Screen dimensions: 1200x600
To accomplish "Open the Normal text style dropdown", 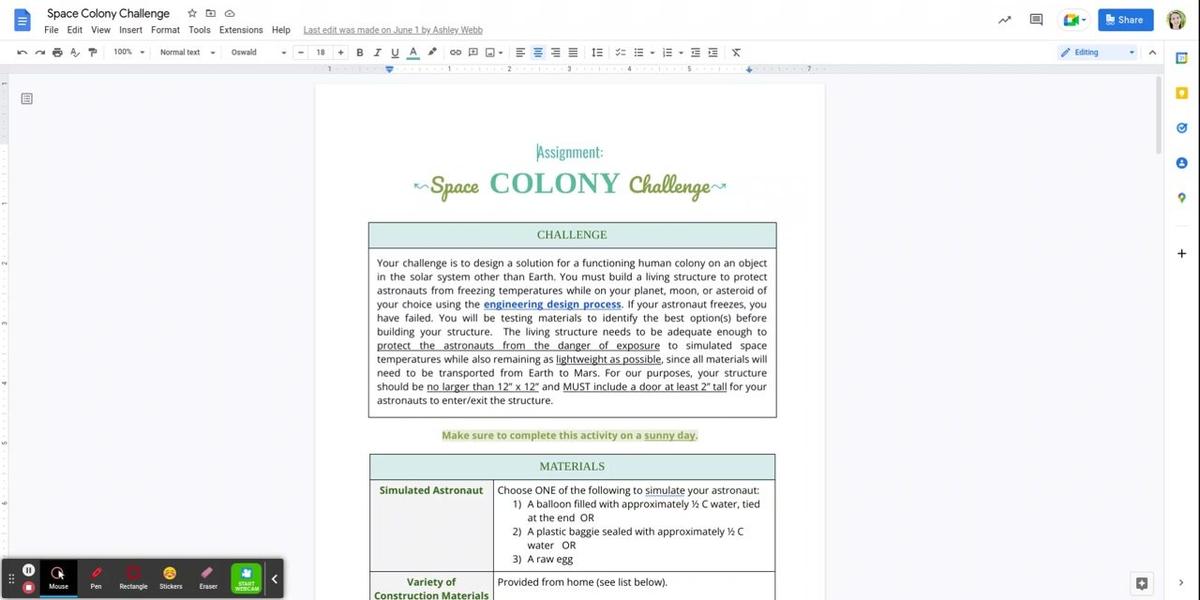I will (187, 52).
